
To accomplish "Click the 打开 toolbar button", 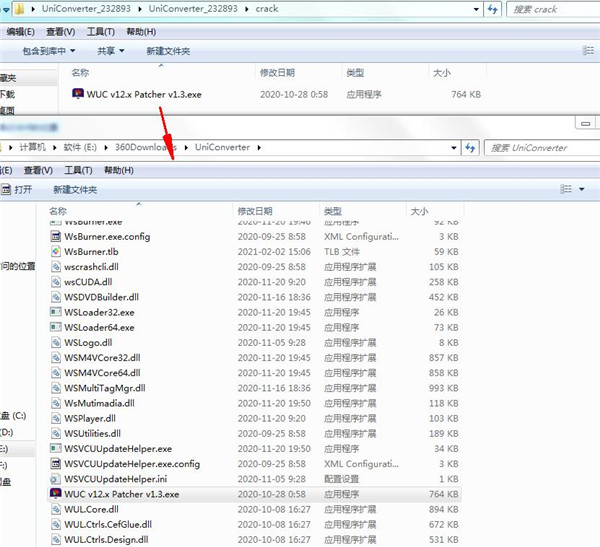I will tap(17, 189).
